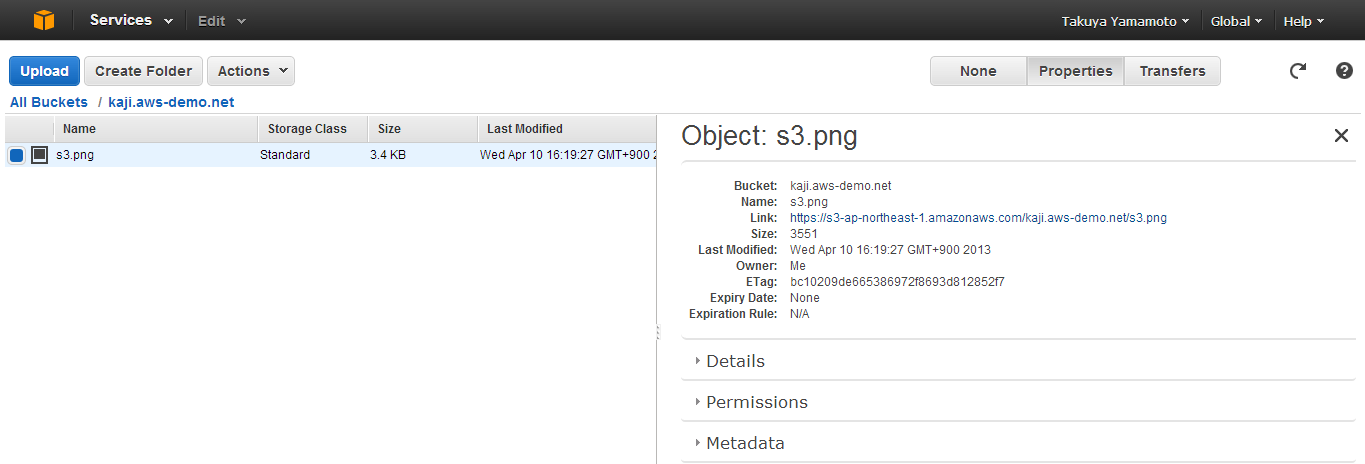Switch the view to Transfers

click(1172, 71)
